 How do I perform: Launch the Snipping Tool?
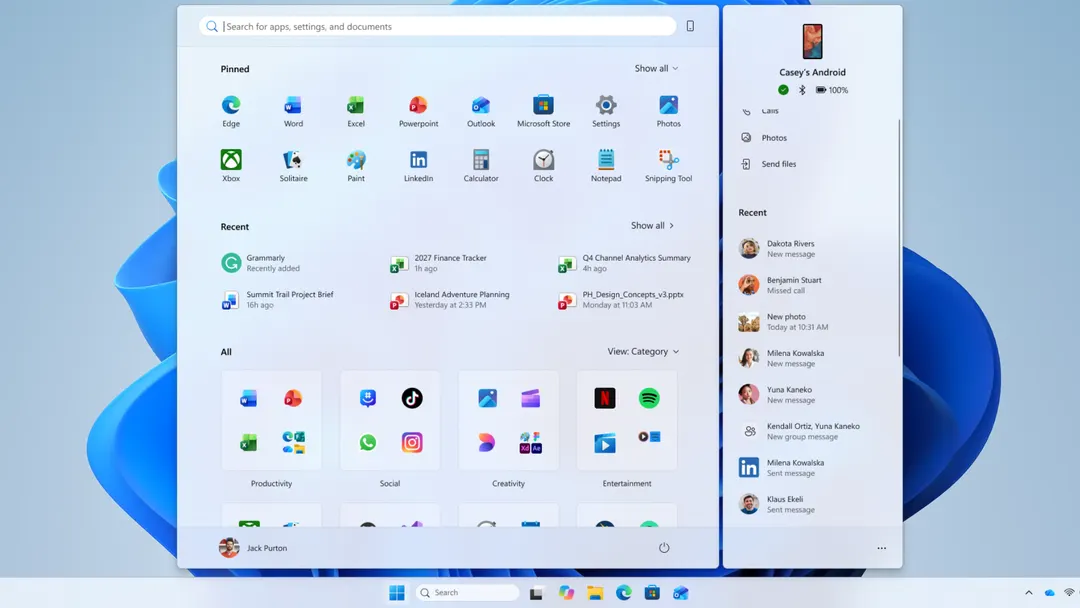click(x=668, y=165)
